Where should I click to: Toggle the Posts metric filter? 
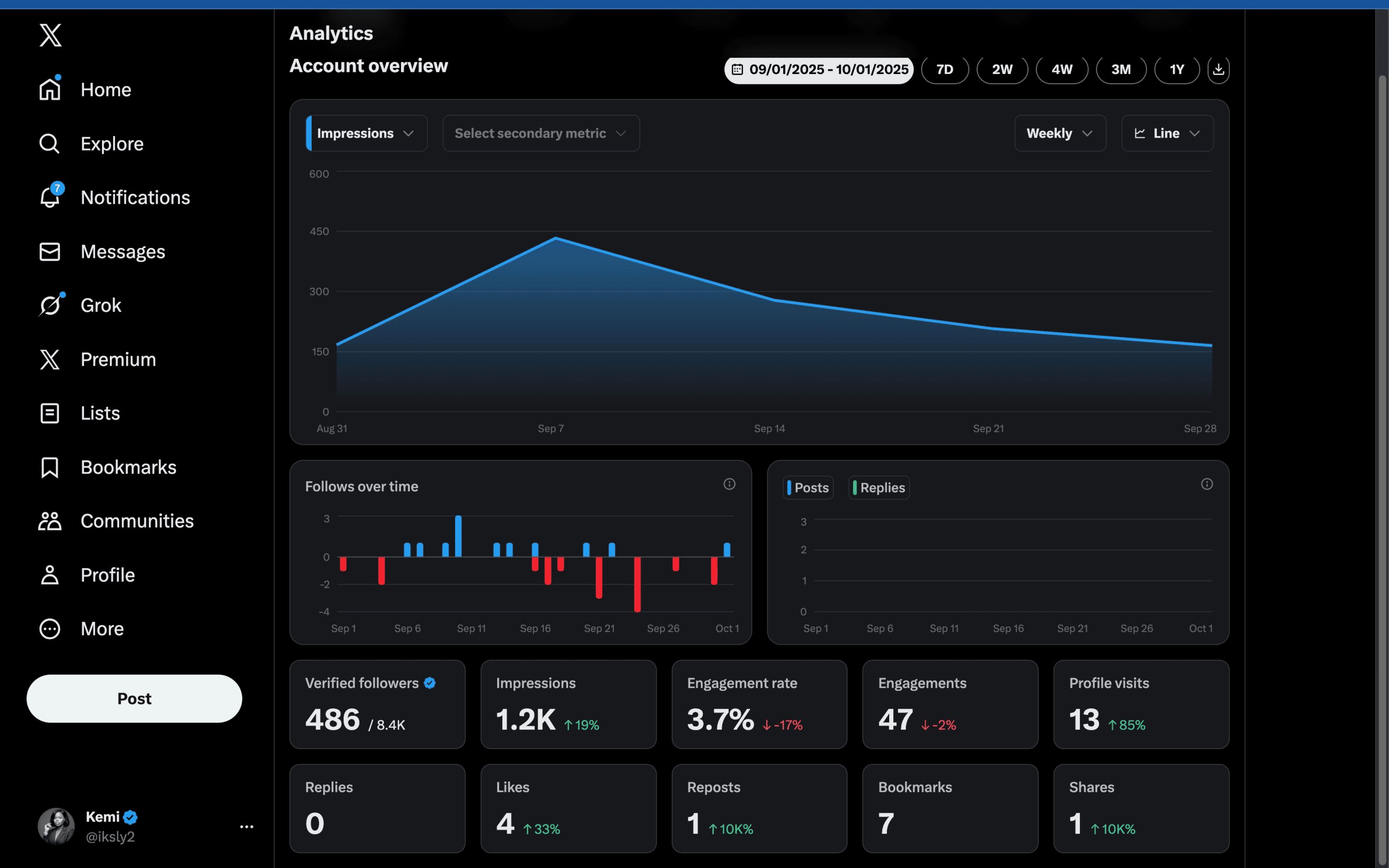[x=808, y=487]
